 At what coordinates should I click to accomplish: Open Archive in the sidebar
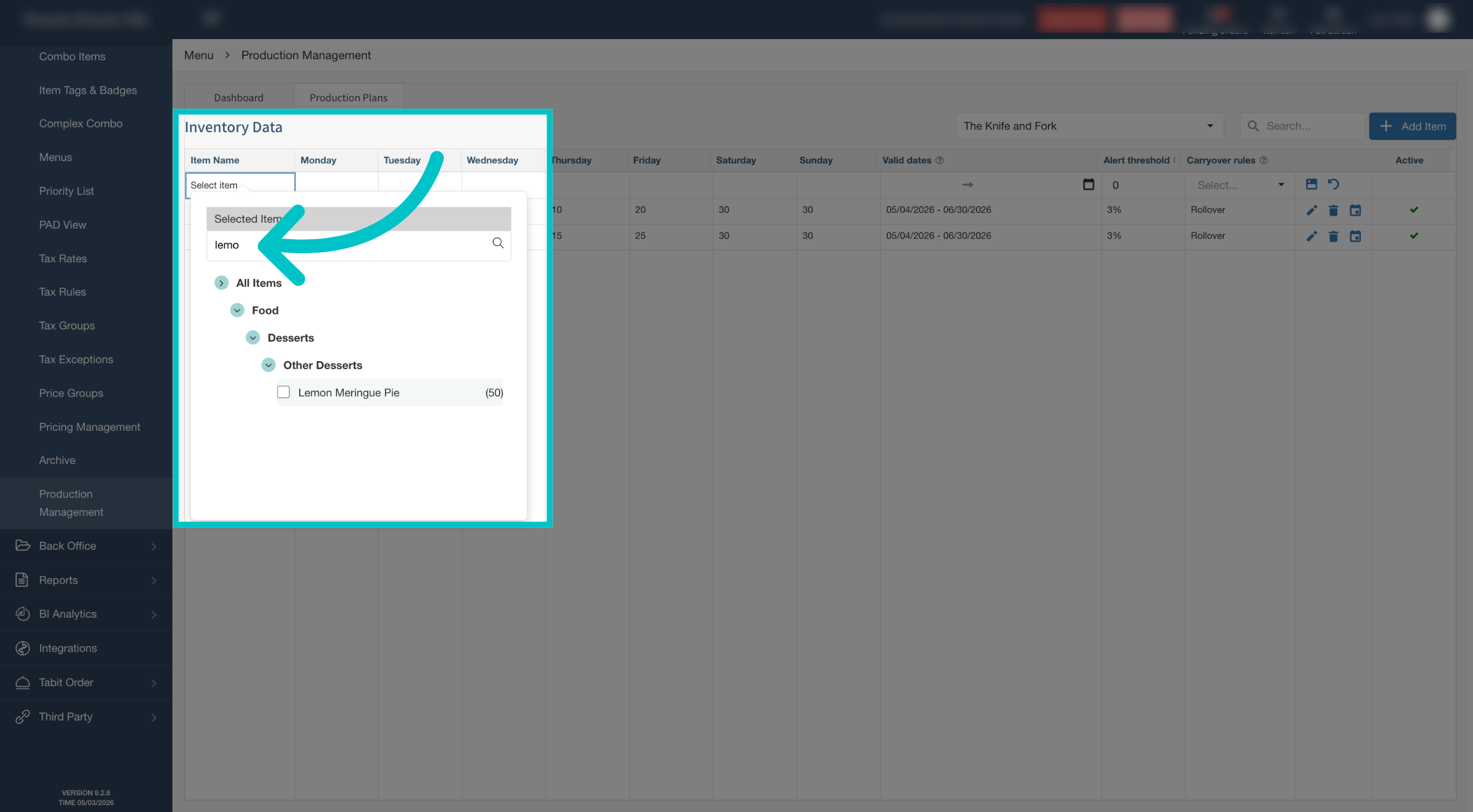(57, 461)
